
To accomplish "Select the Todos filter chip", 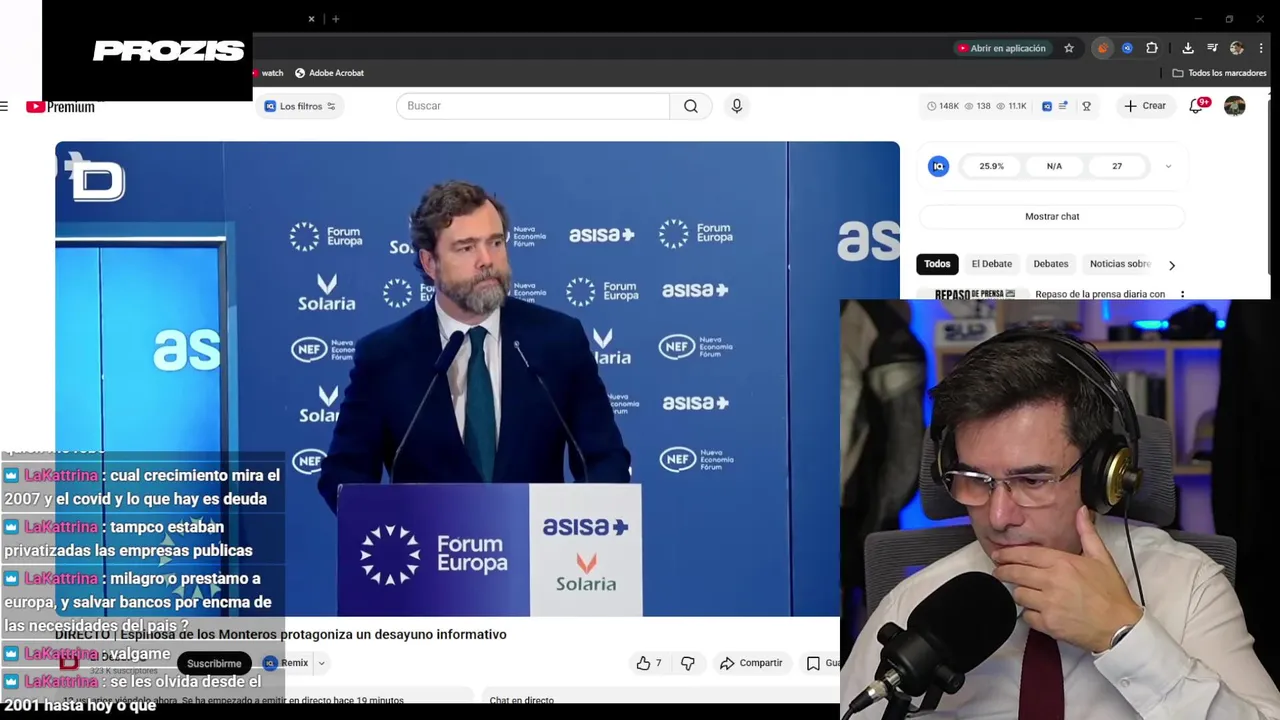I will 937,264.
